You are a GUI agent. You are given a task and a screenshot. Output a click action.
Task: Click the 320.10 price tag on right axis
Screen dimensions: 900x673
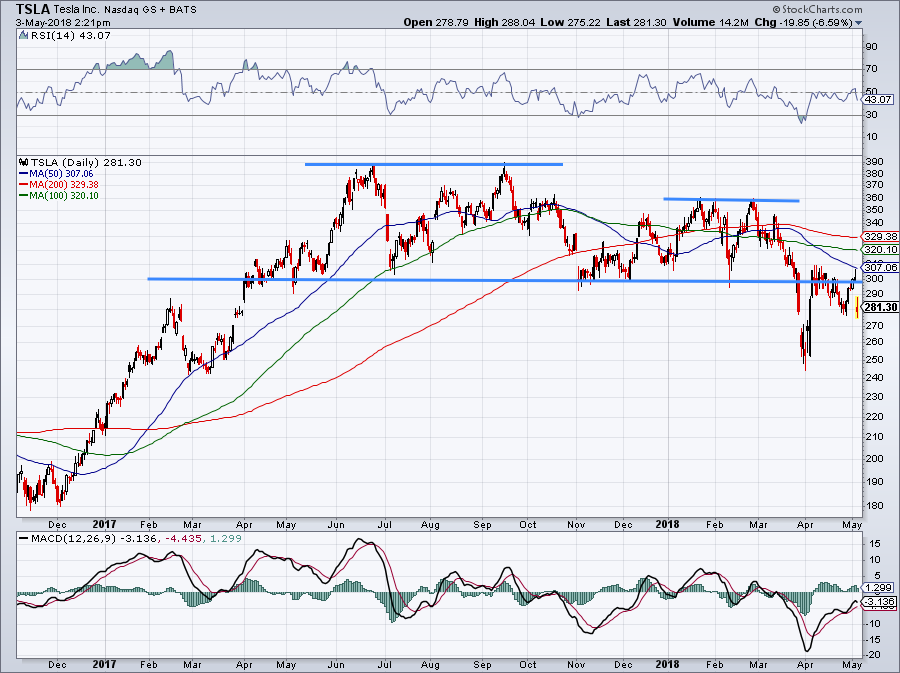click(880, 250)
